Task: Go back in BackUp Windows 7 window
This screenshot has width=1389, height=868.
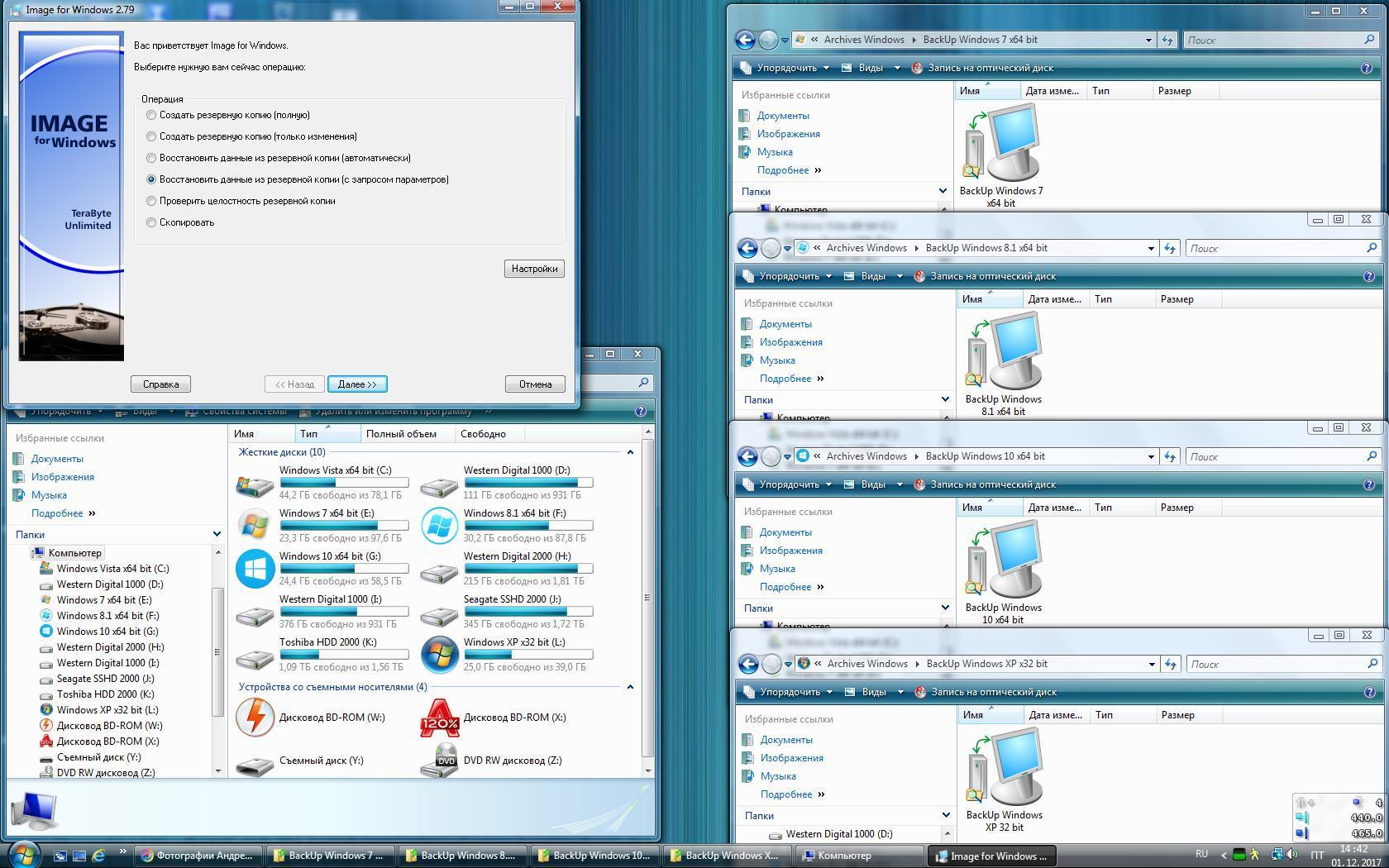Action: click(x=745, y=40)
